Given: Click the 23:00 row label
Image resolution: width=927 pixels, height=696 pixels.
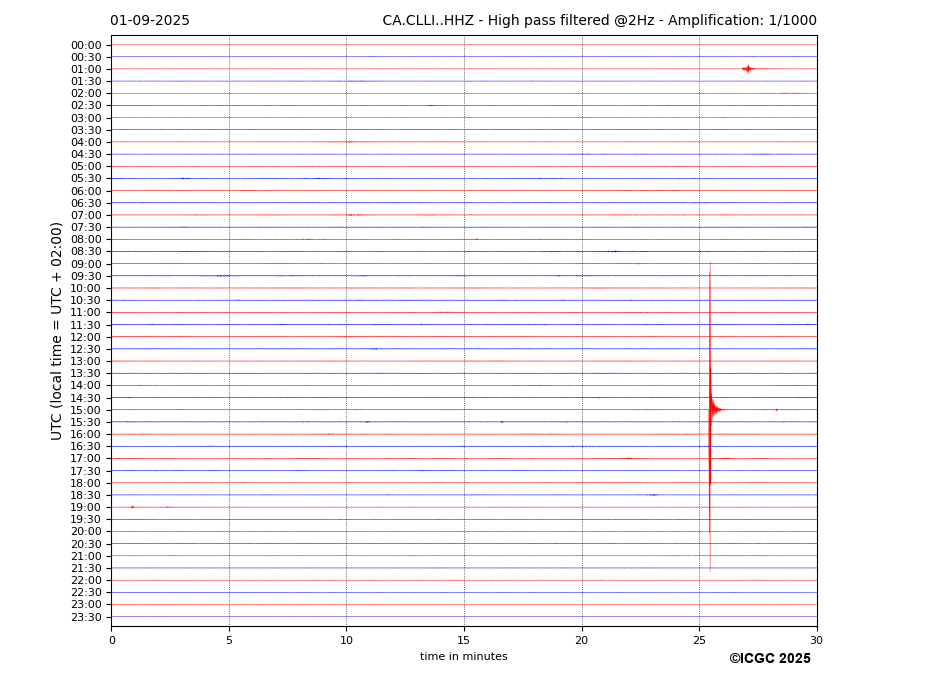Looking at the screenshot, I should pyautogui.click(x=86, y=605).
